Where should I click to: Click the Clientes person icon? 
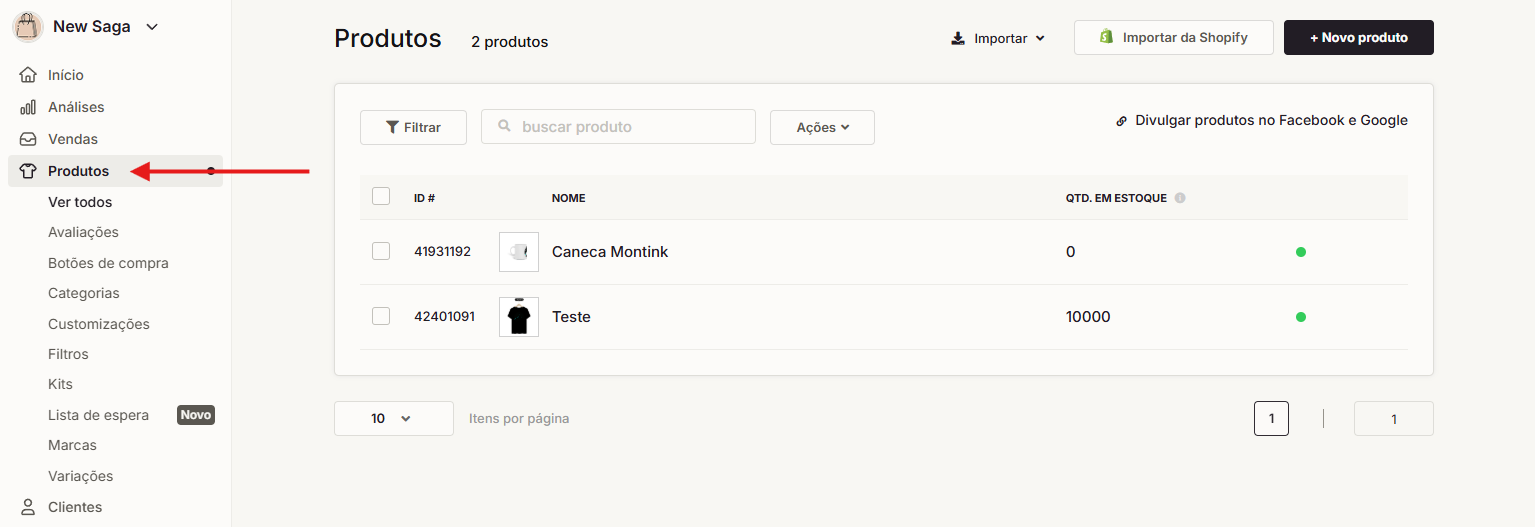coord(28,507)
